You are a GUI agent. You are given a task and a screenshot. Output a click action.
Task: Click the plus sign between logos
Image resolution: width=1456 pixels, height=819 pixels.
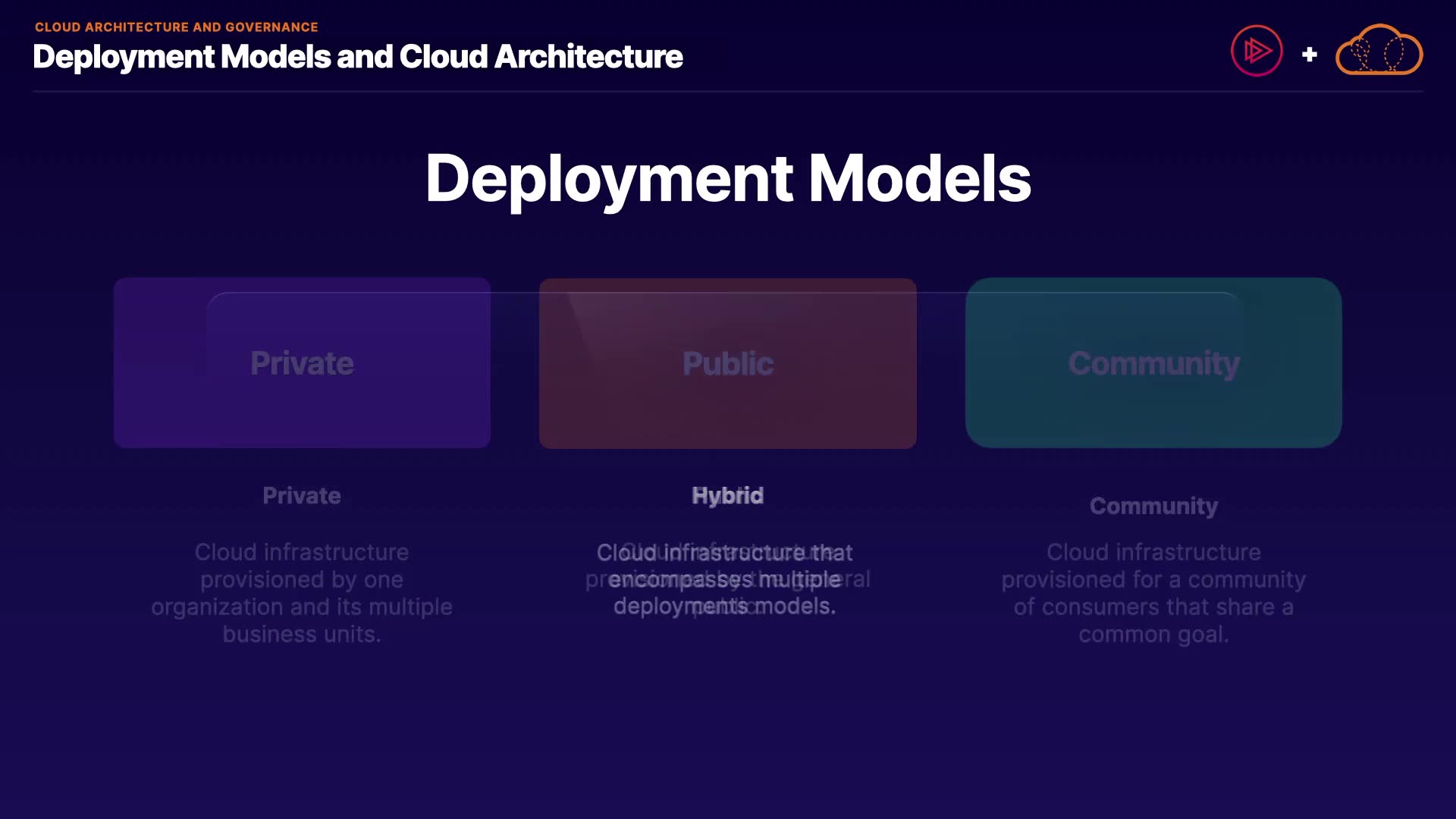pos(1309,55)
